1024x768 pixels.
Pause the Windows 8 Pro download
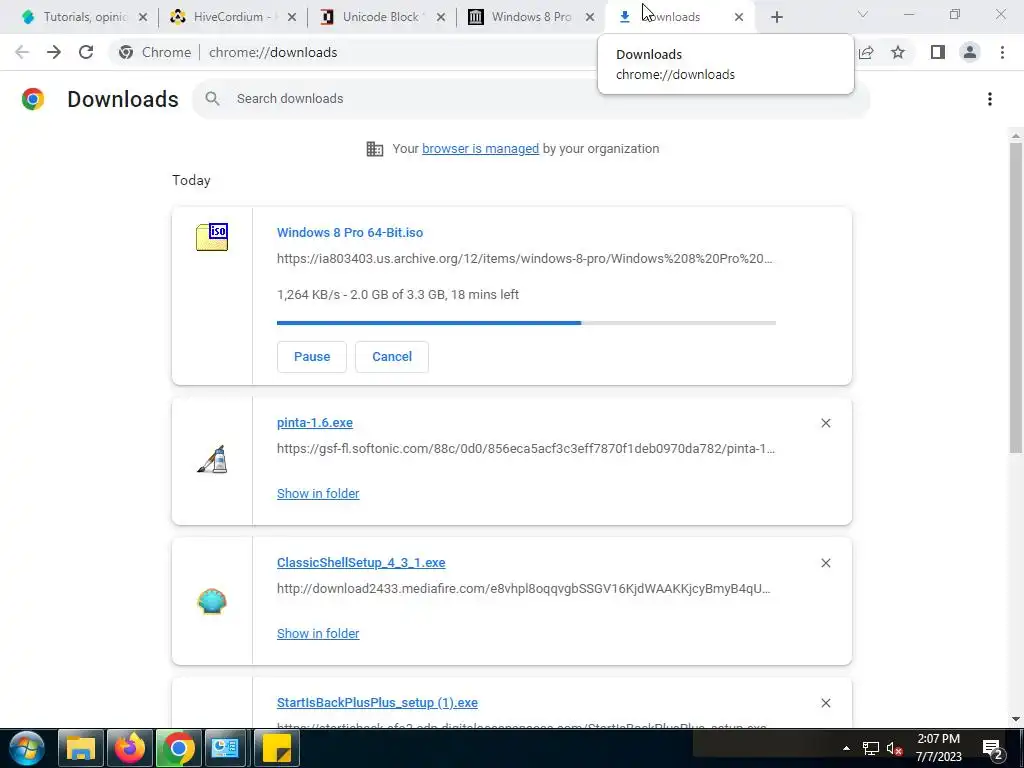[x=312, y=357]
